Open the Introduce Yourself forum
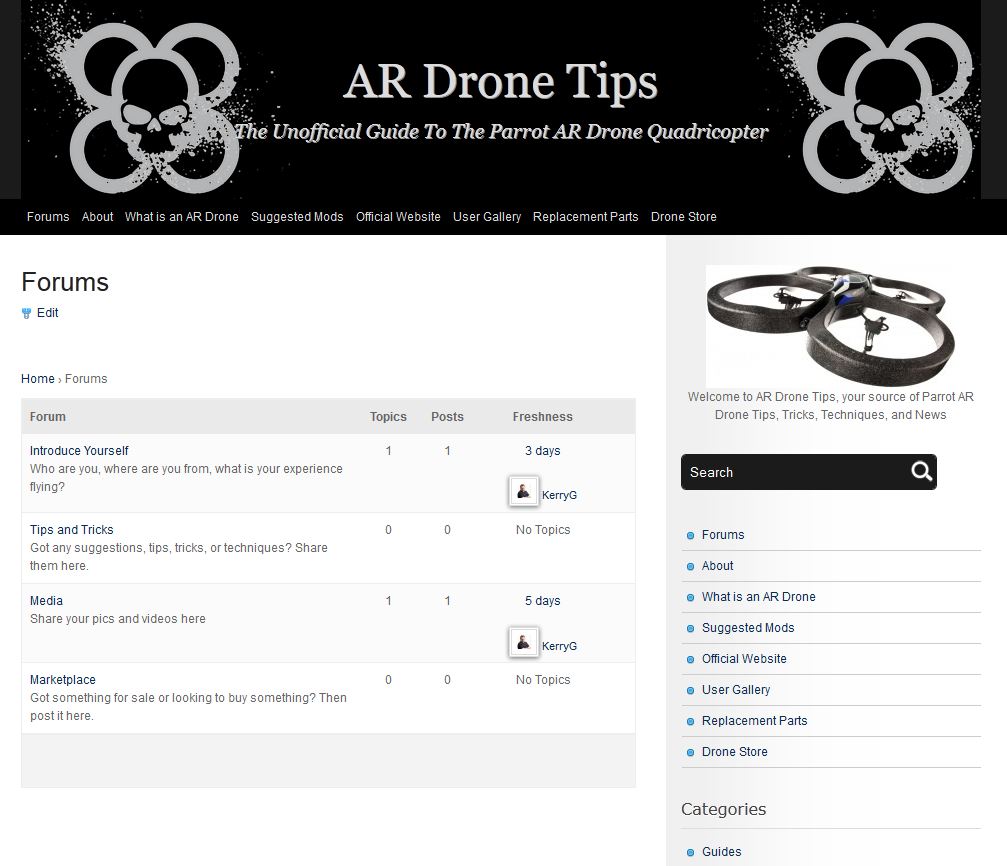 [79, 450]
